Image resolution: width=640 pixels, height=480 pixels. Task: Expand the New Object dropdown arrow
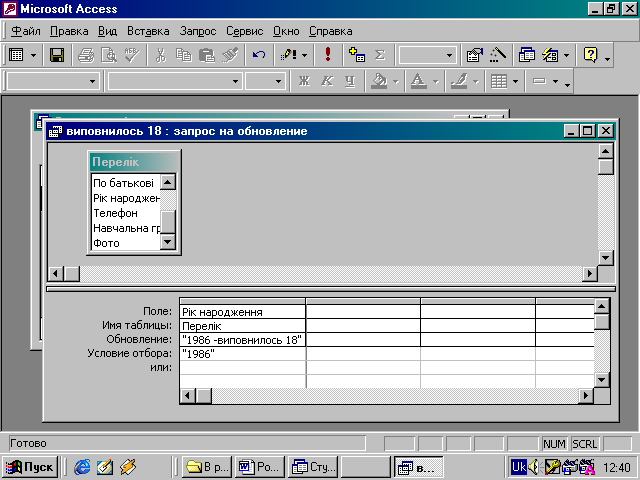[x=566, y=55]
